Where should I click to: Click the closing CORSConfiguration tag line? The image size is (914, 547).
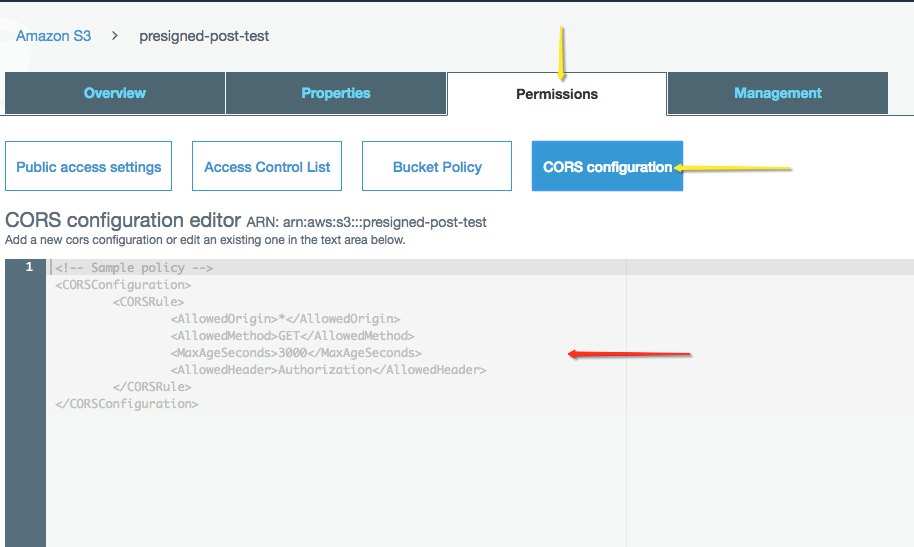point(127,404)
